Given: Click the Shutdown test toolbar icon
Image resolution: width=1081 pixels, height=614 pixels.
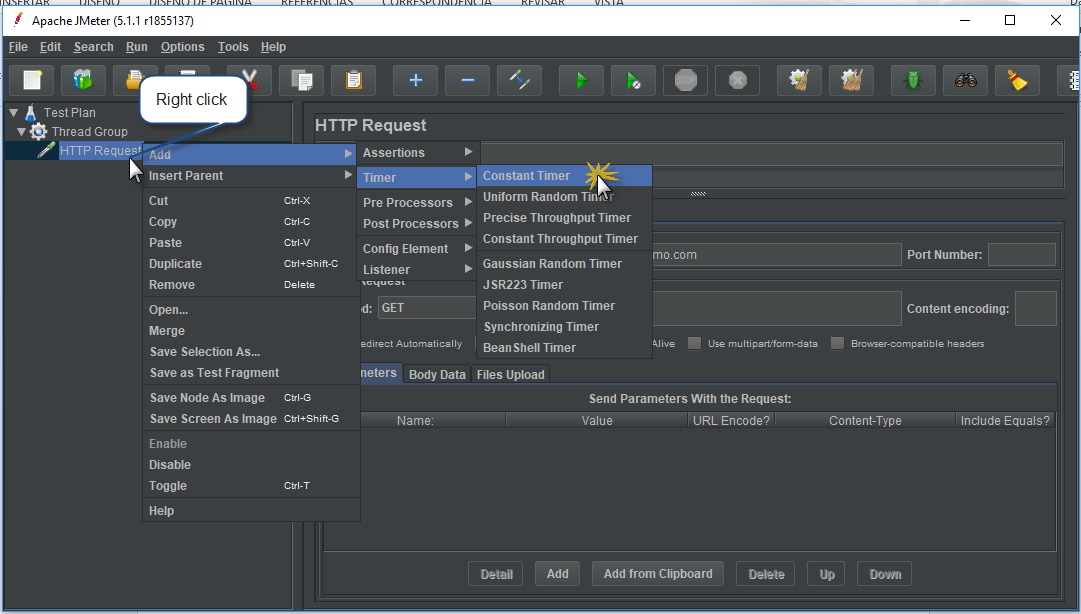Looking at the screenshot, I should pyautogui.click(x=738, y=81).
